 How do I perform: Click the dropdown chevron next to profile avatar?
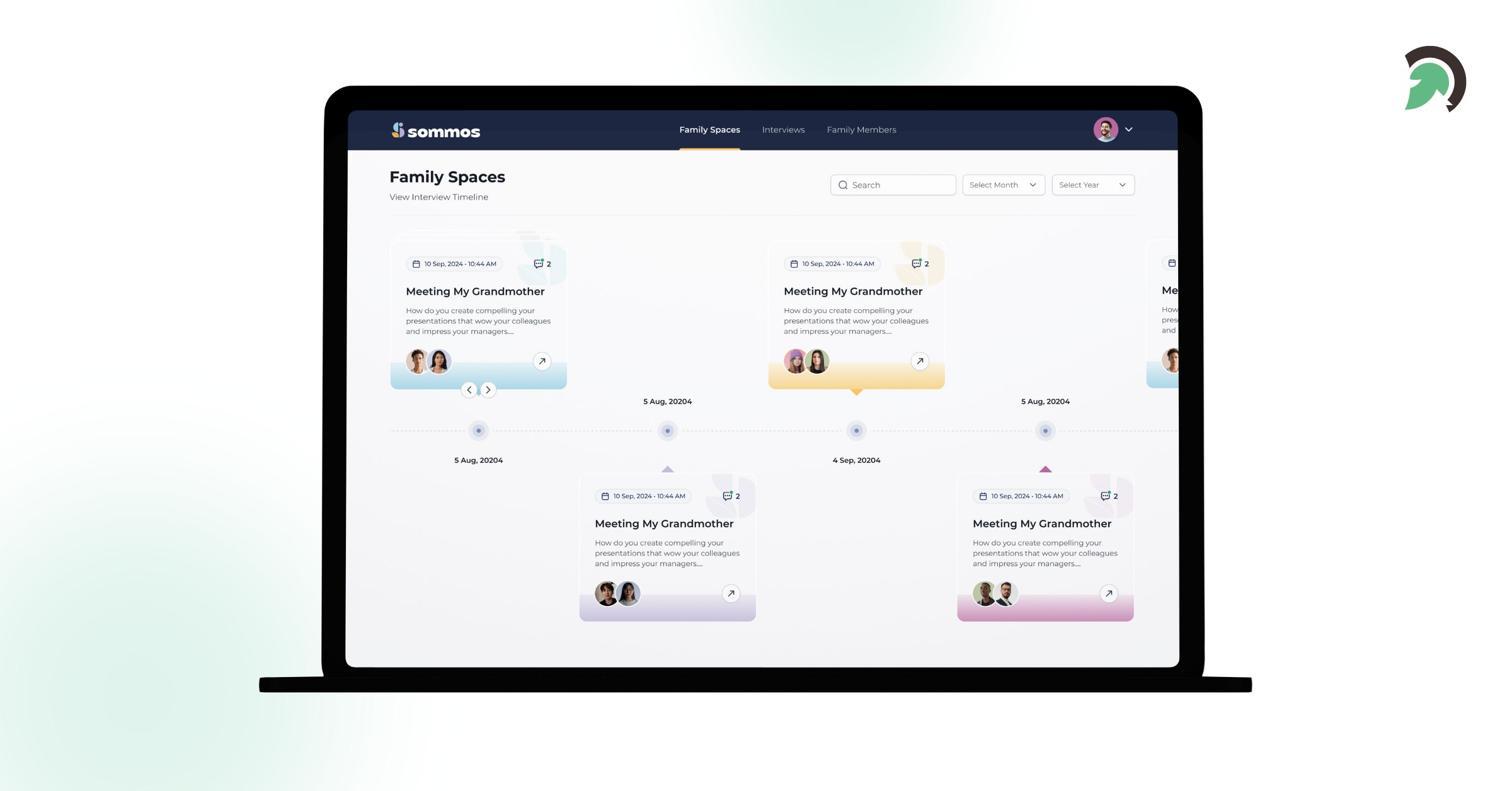1129,129
